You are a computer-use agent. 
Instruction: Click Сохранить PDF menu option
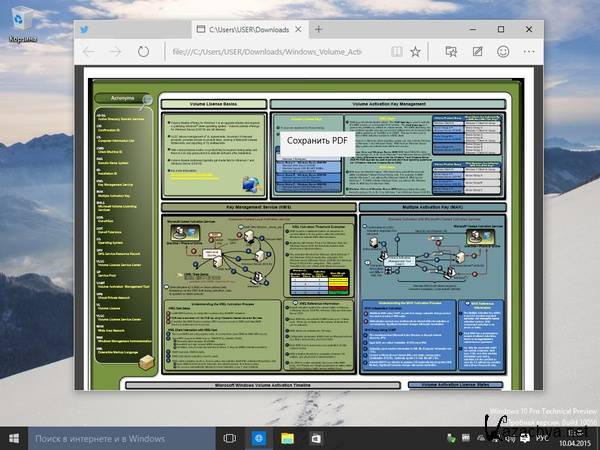coord(316,140)
